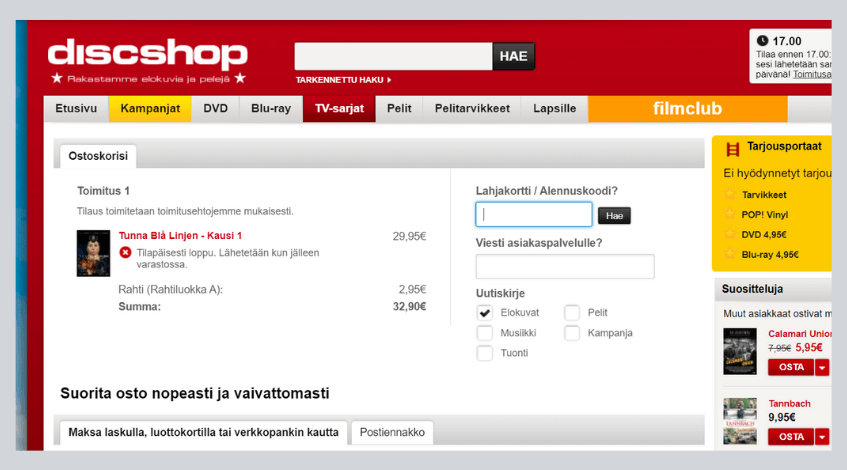Open the Pelitarvikkeet menu item
The width and height of the screenshot is (847, 470).
coord(472,109)
